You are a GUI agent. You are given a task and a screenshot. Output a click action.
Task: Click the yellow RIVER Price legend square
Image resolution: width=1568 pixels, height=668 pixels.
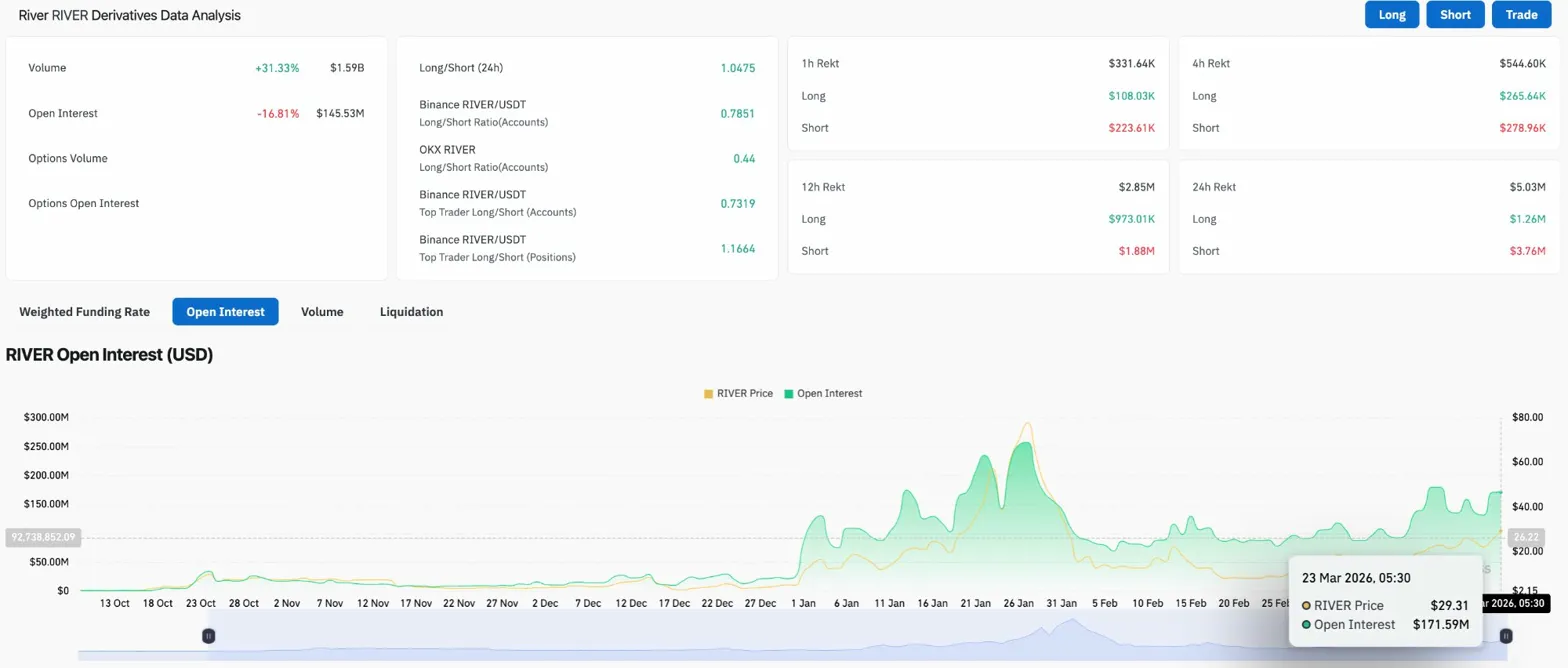[x=709, y=394]
